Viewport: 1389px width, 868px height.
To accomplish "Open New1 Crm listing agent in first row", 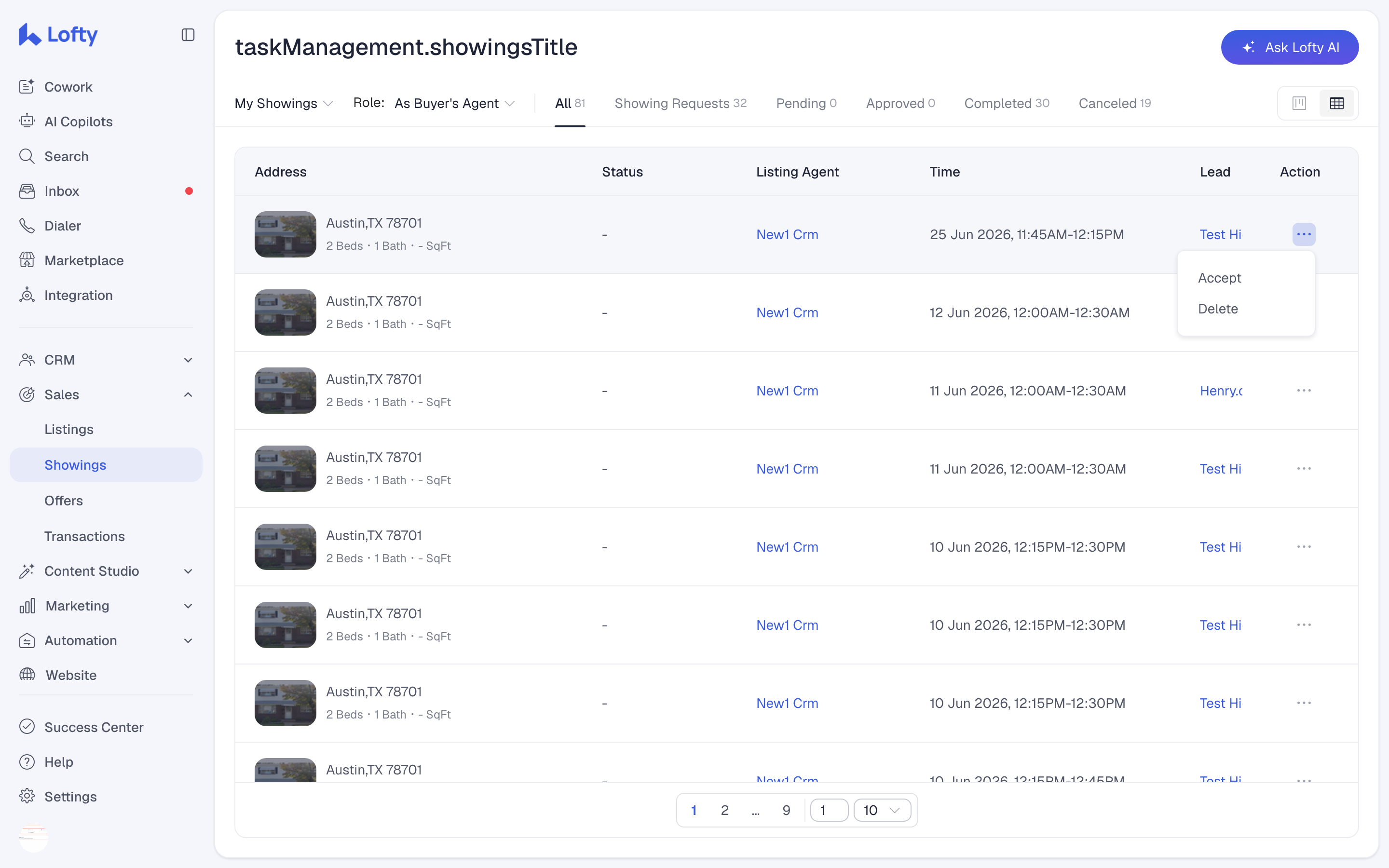I will coord(787,234).
